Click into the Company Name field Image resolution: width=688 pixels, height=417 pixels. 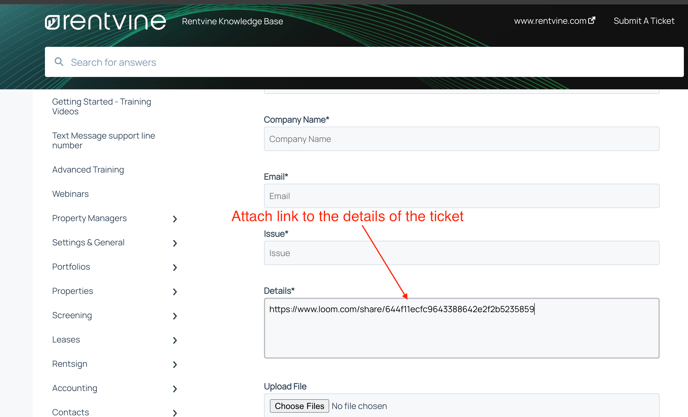coord(462,139)
